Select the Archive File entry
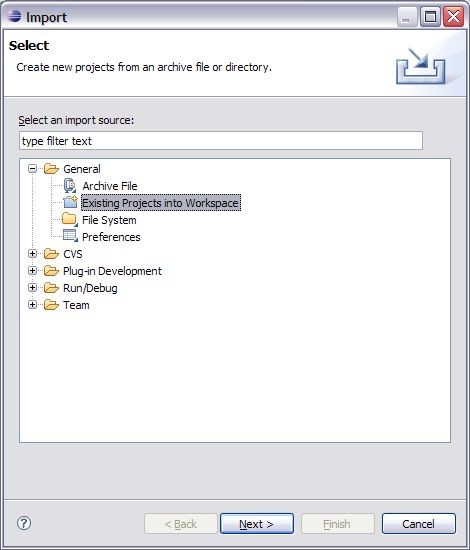The image size is (470, 550). (110, 186)
